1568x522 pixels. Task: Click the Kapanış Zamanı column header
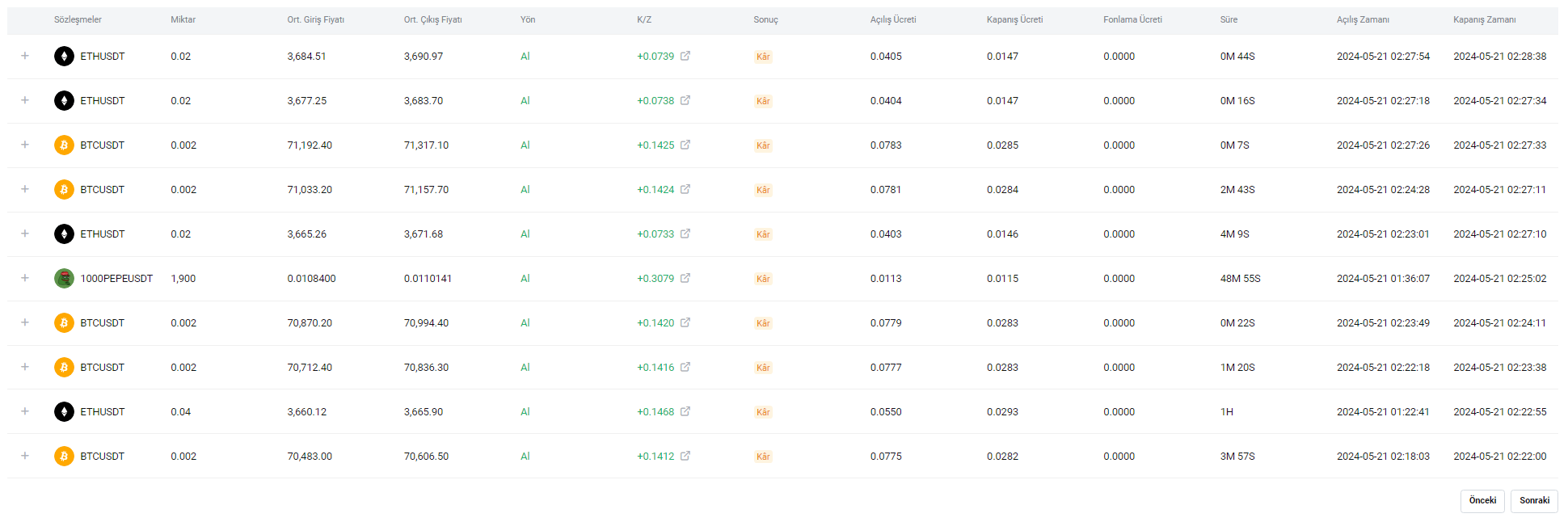1485,19
